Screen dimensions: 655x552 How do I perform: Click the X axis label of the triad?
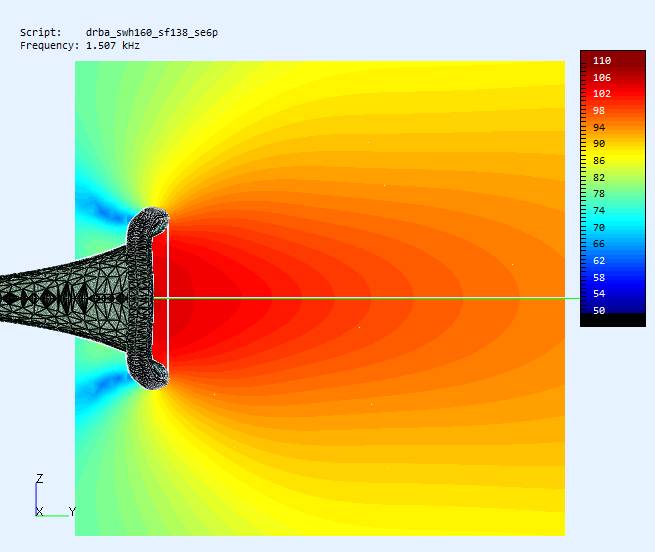(39, 511)
